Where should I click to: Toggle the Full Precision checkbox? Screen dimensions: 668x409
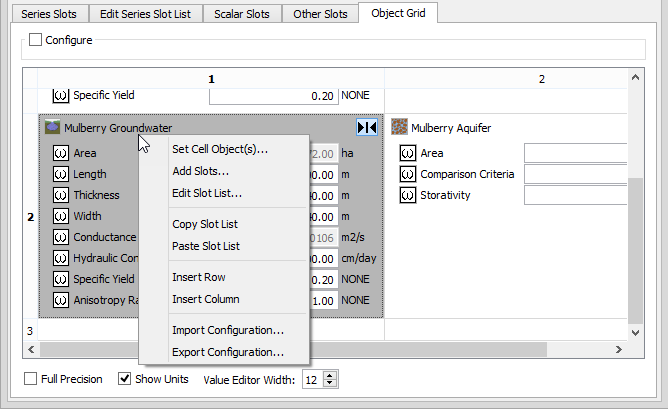(x=32, y=379)
